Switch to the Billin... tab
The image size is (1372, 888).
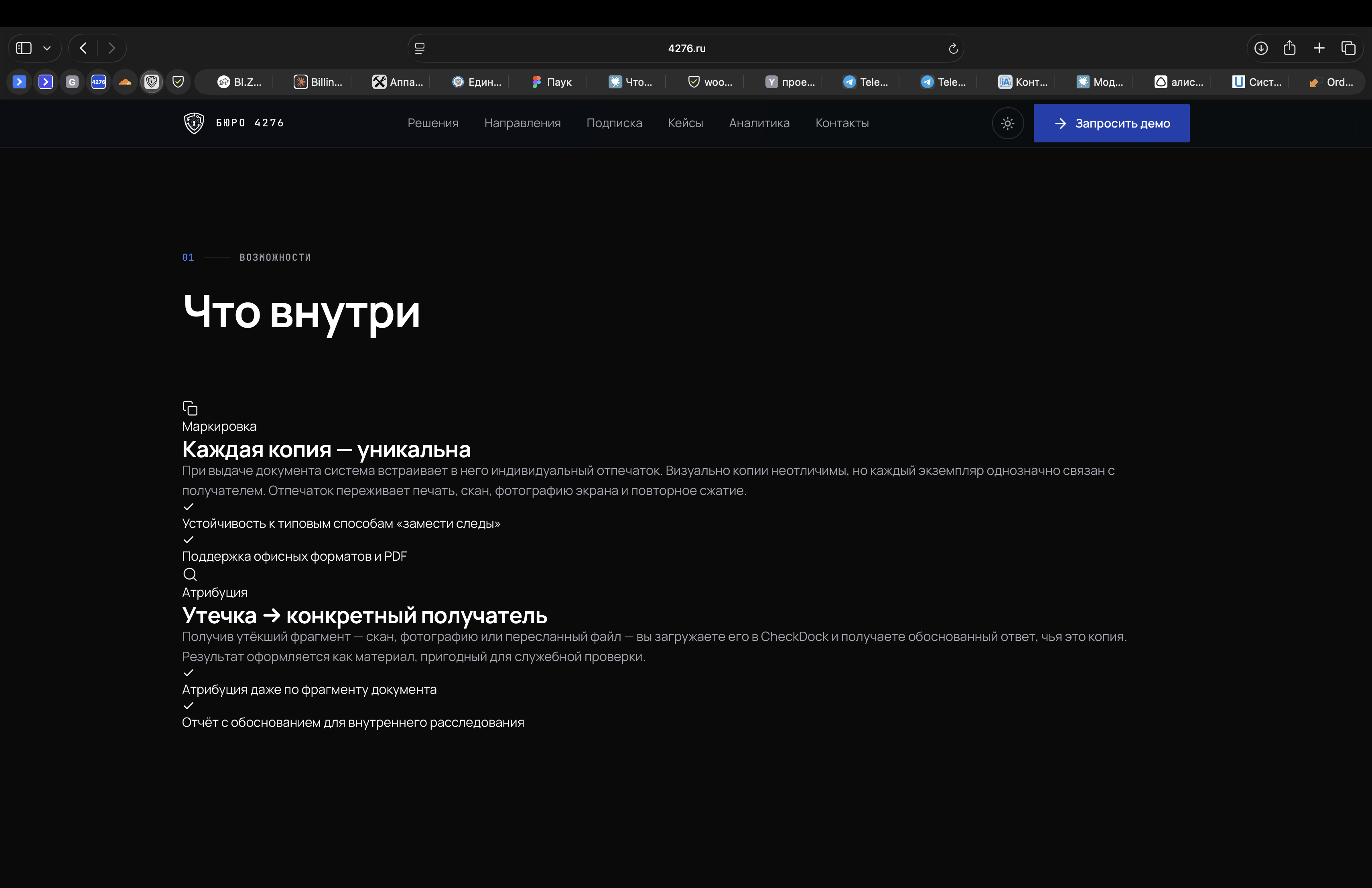pyautogui.click(x=318, y=82)
